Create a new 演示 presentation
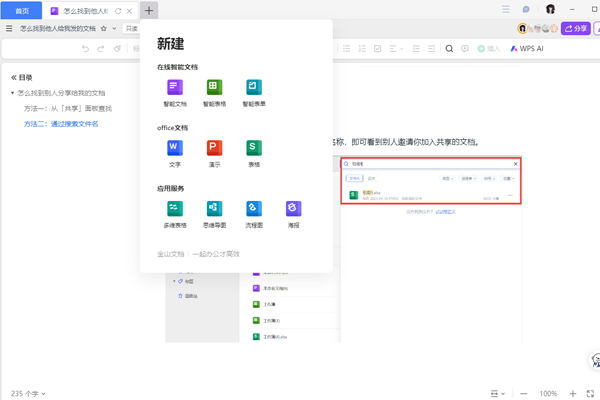This screenshot has width=600, height=400. [214, 151]
